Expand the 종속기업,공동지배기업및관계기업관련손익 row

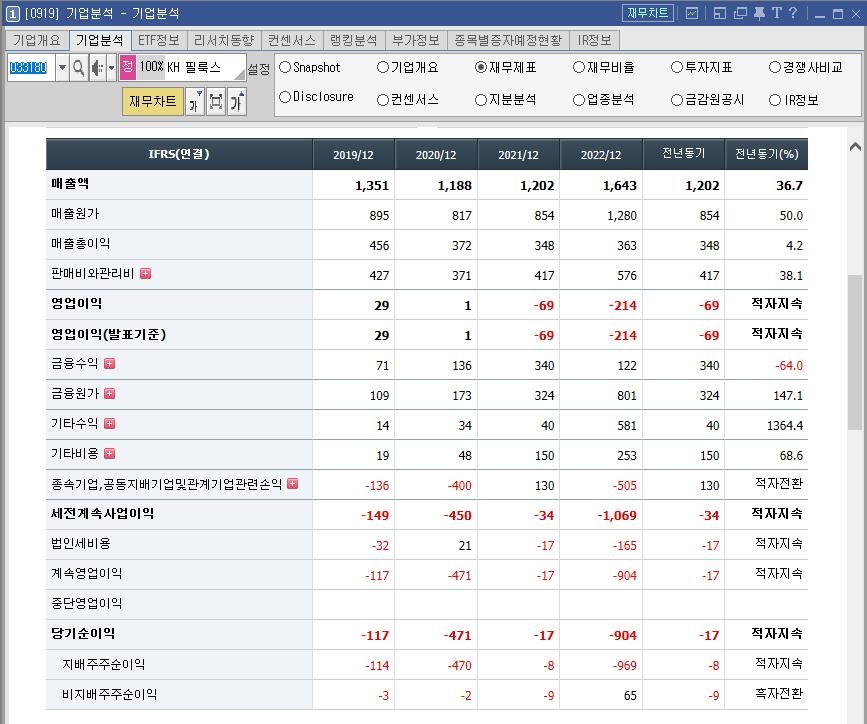[293, 483]
